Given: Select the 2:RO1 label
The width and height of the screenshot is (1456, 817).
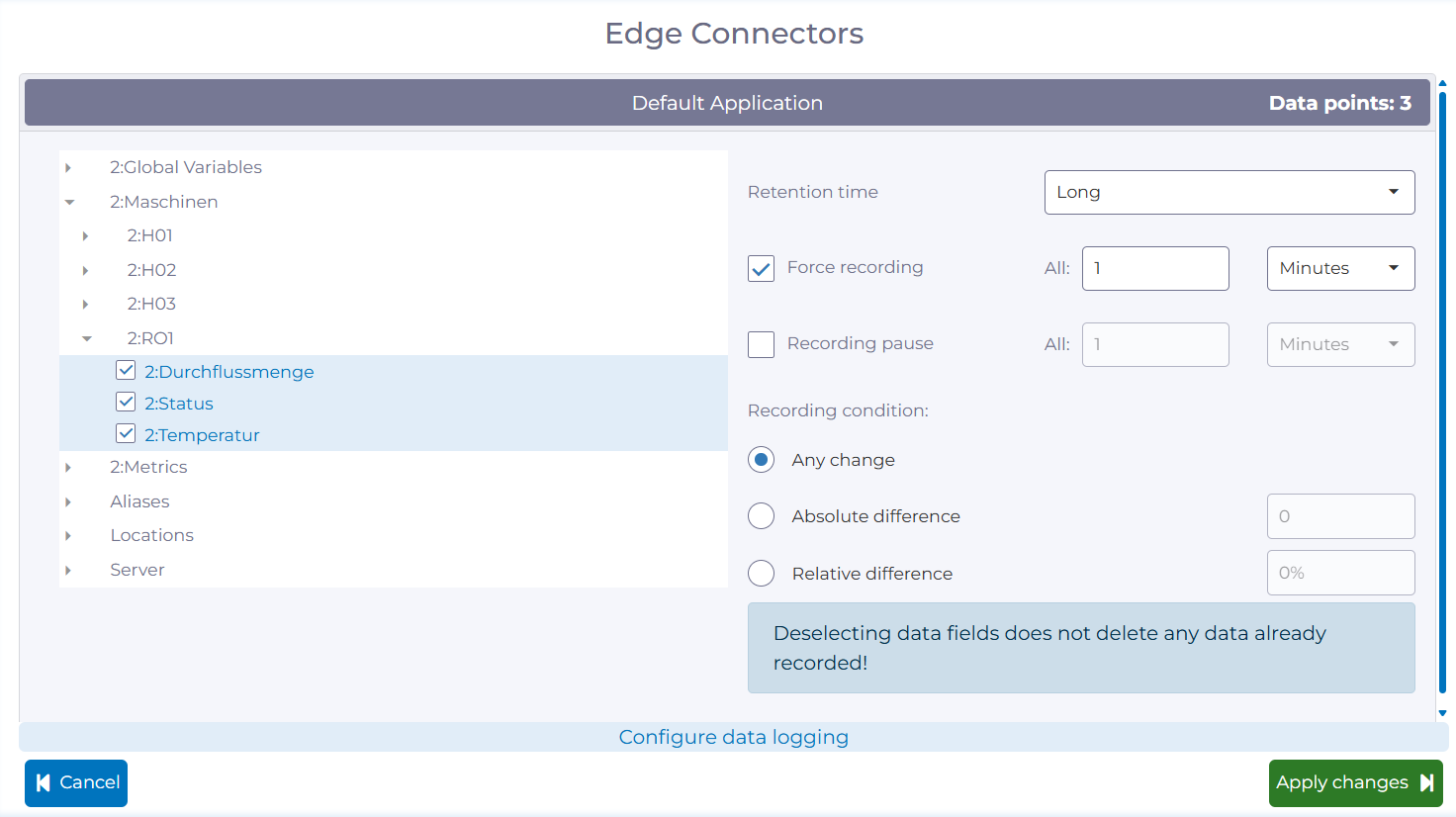Looking at the screenshot, I should click(x=150, y=338).
